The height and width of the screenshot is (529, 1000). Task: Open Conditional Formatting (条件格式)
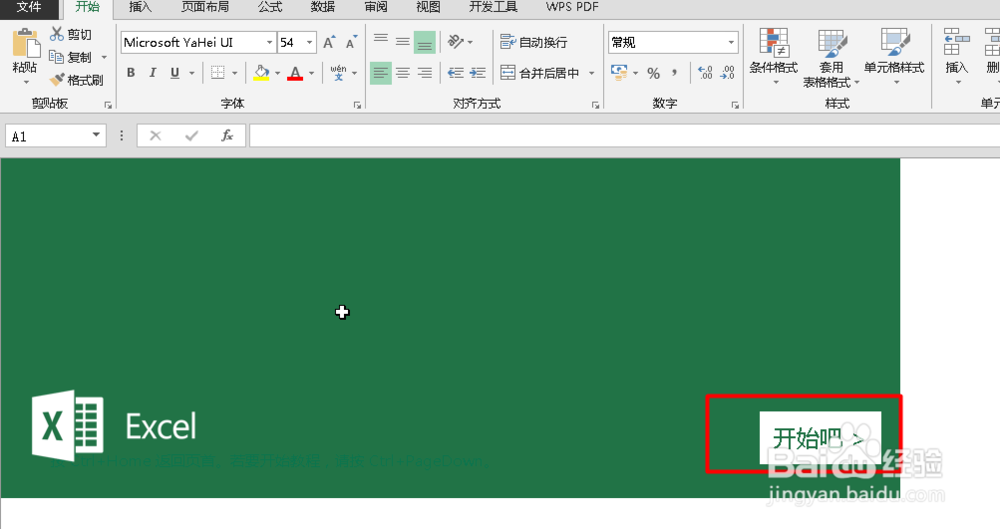coord(774,56)
